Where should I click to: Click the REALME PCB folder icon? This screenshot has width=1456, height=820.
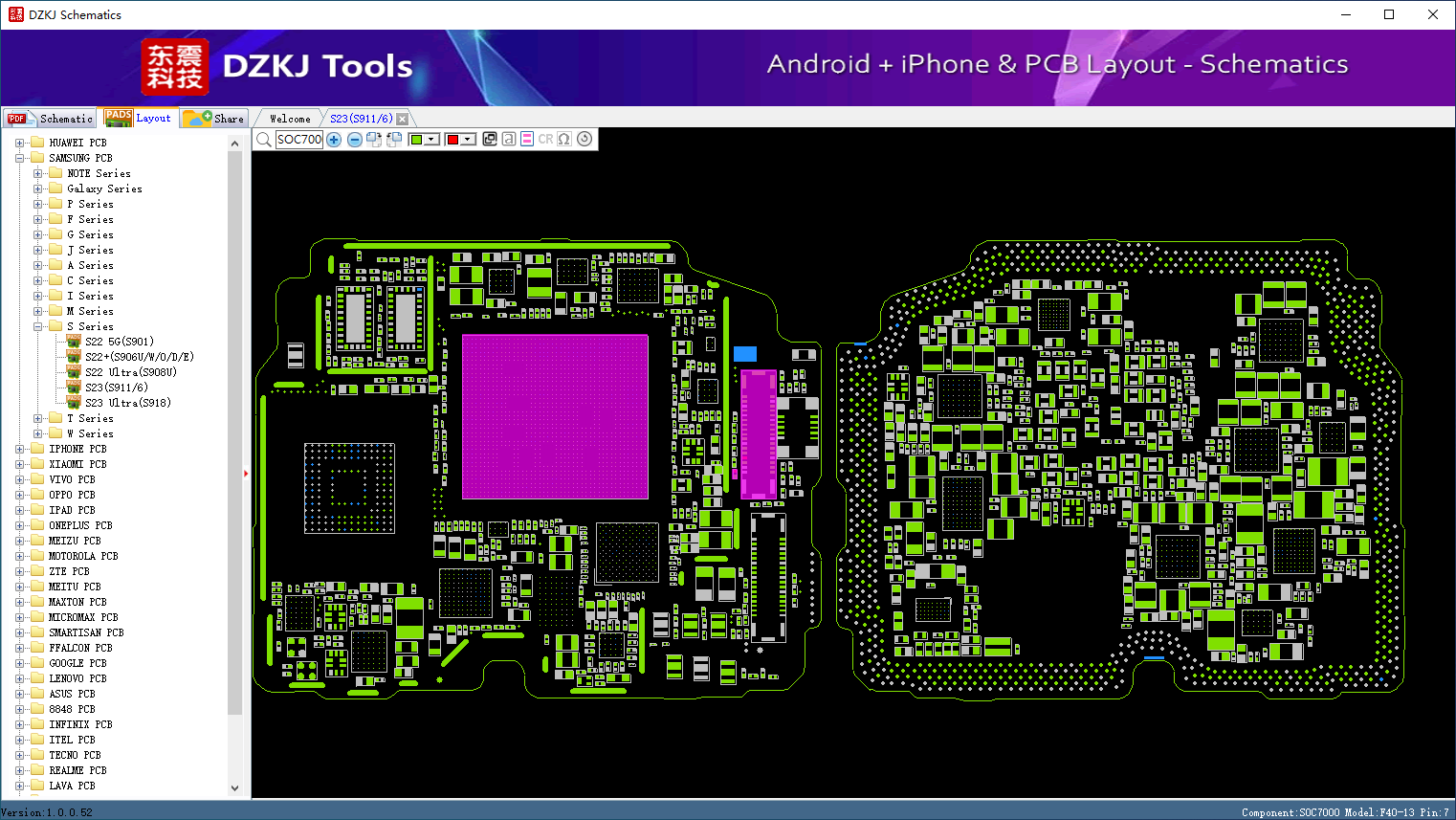pyautogui.click(x=37, y=770)
